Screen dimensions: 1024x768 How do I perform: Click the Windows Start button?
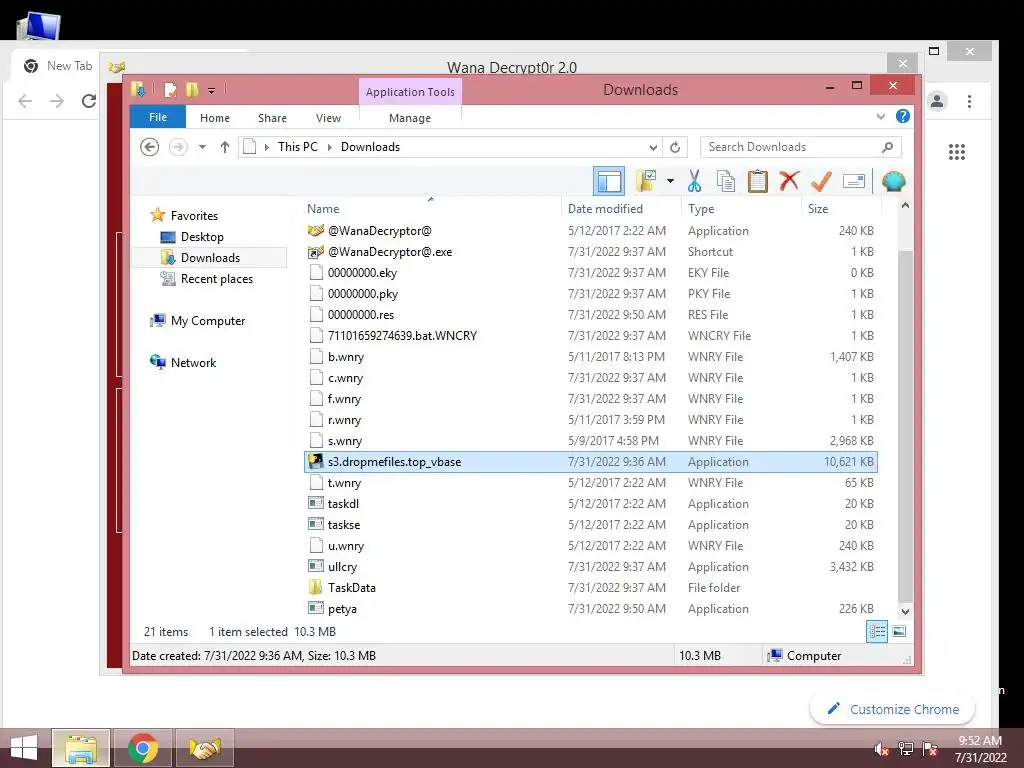(x=24, y=748)
